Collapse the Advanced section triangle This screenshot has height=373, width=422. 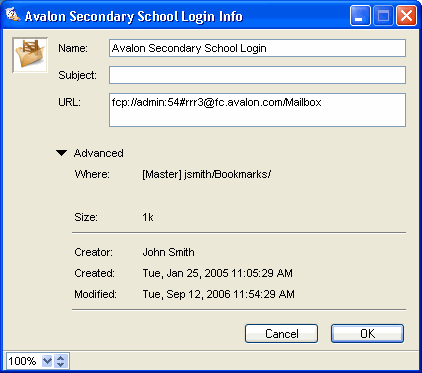click(62, 153)
